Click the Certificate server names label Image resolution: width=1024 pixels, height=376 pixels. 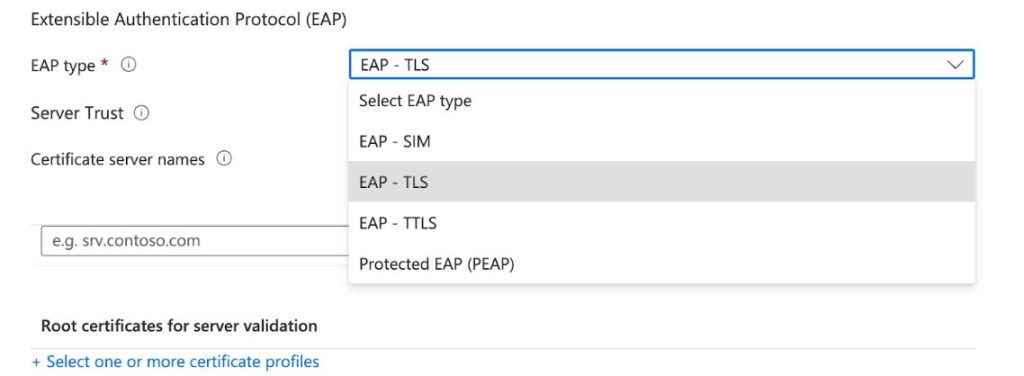[118, 159]
